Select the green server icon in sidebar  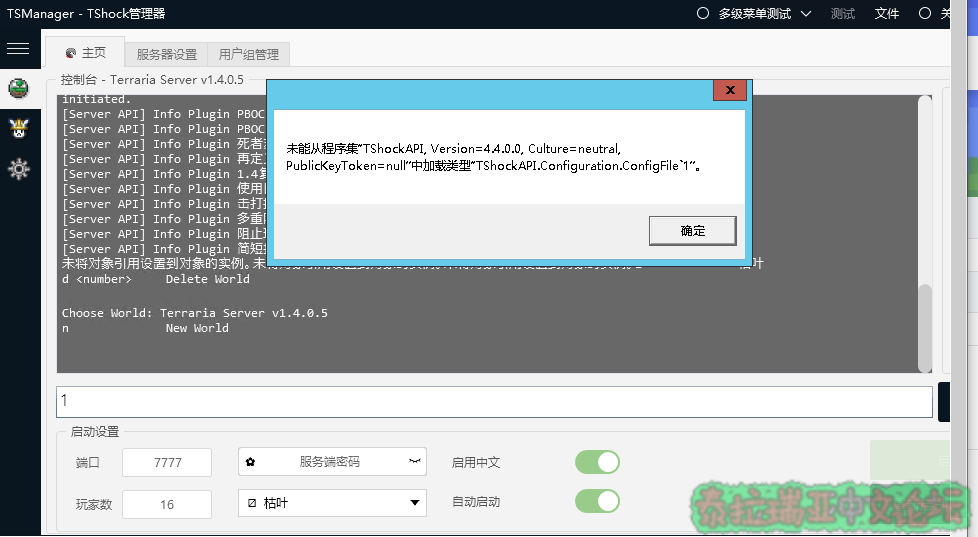point(19,89)
